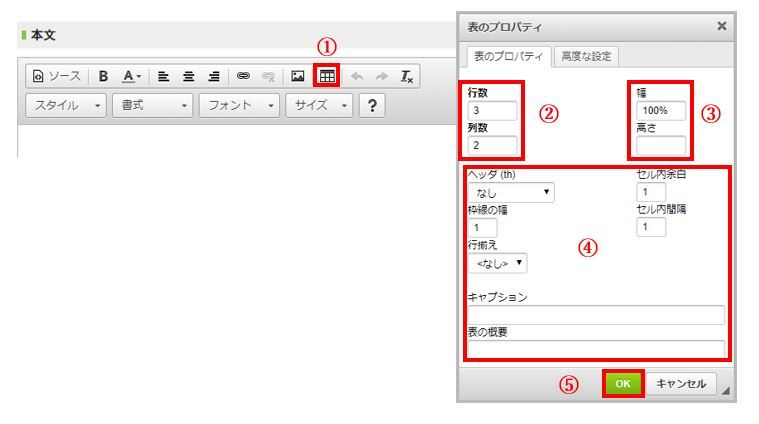This screenshot has height=424, width=759.
Task: Redo the last action
Action: click(382, 76)
